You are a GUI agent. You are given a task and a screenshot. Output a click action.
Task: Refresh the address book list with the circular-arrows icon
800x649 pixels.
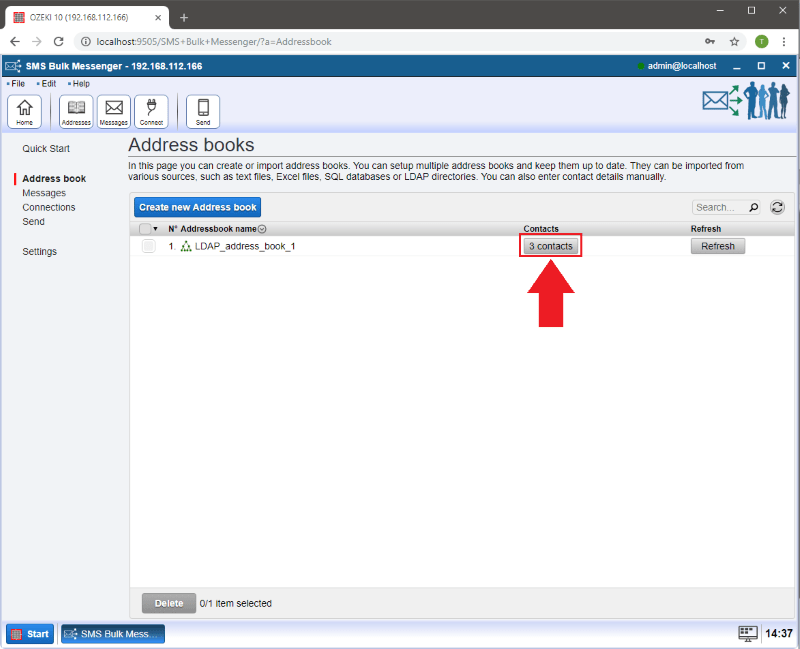[777, 207]
